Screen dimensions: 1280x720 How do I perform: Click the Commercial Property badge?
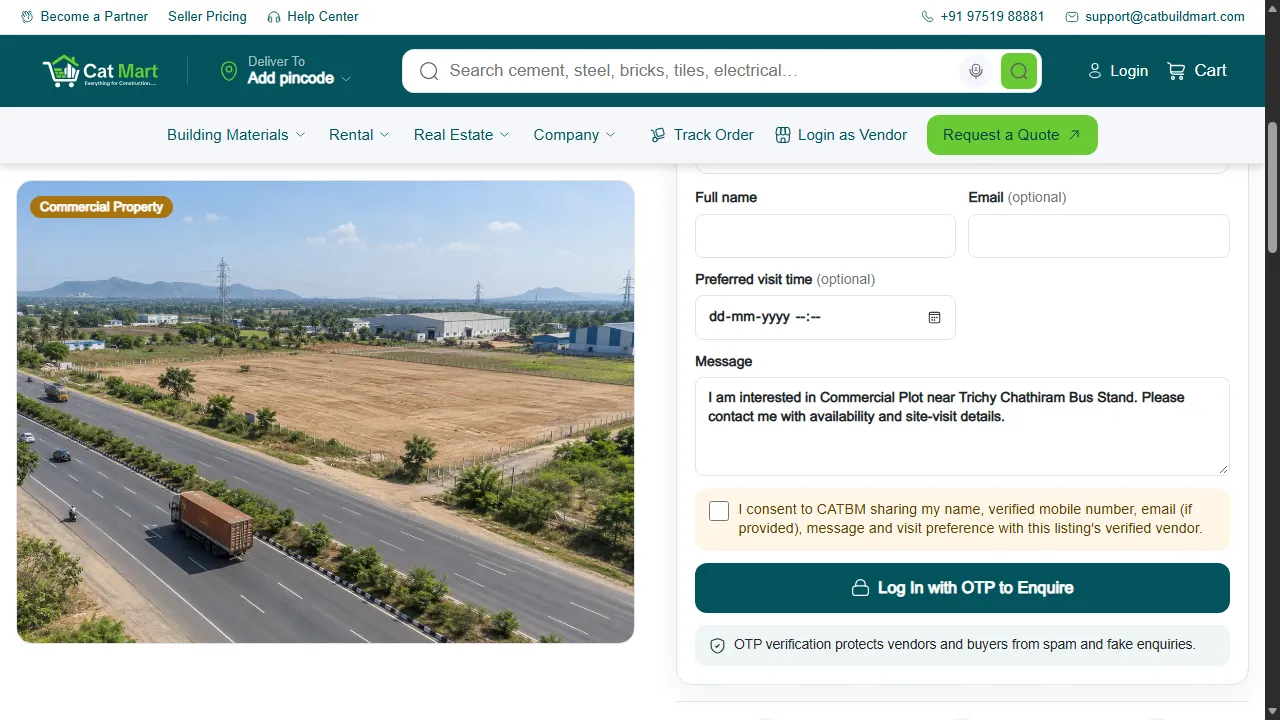[101, 207]
